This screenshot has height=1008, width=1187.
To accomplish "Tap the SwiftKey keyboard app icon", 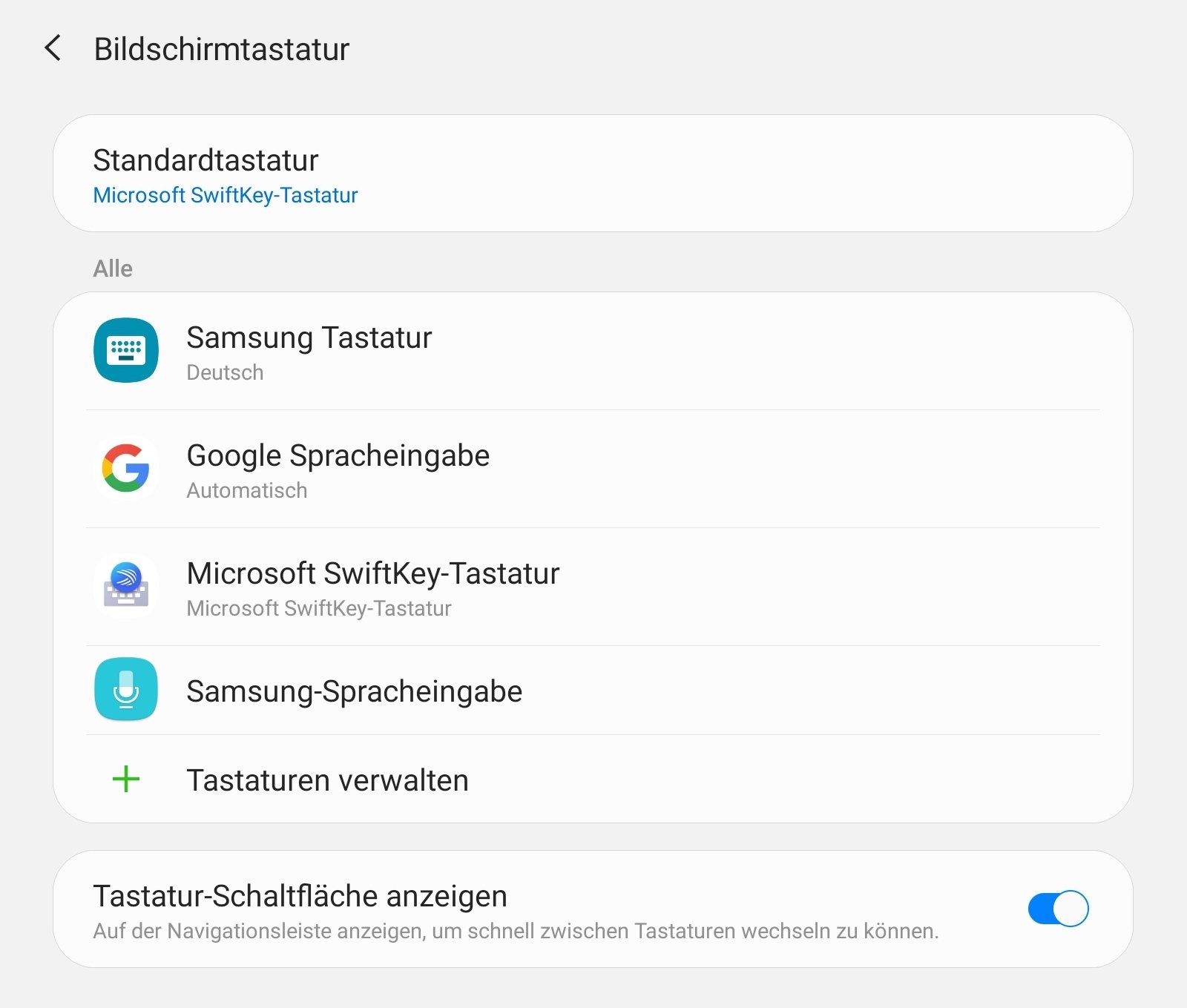I will 126,586.
